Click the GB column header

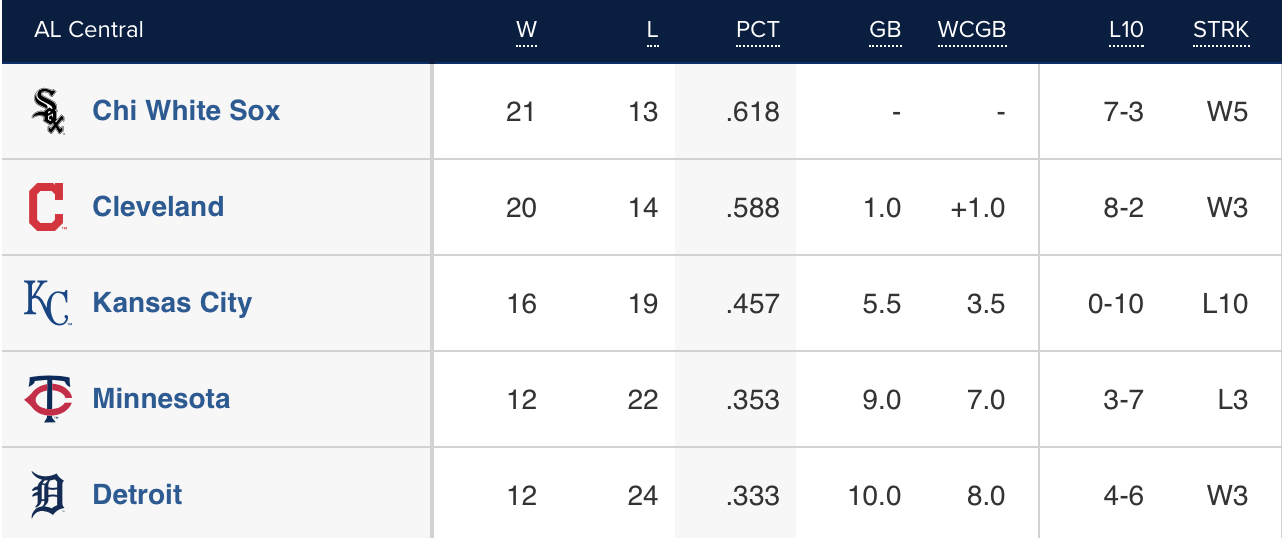coord(885,30)
